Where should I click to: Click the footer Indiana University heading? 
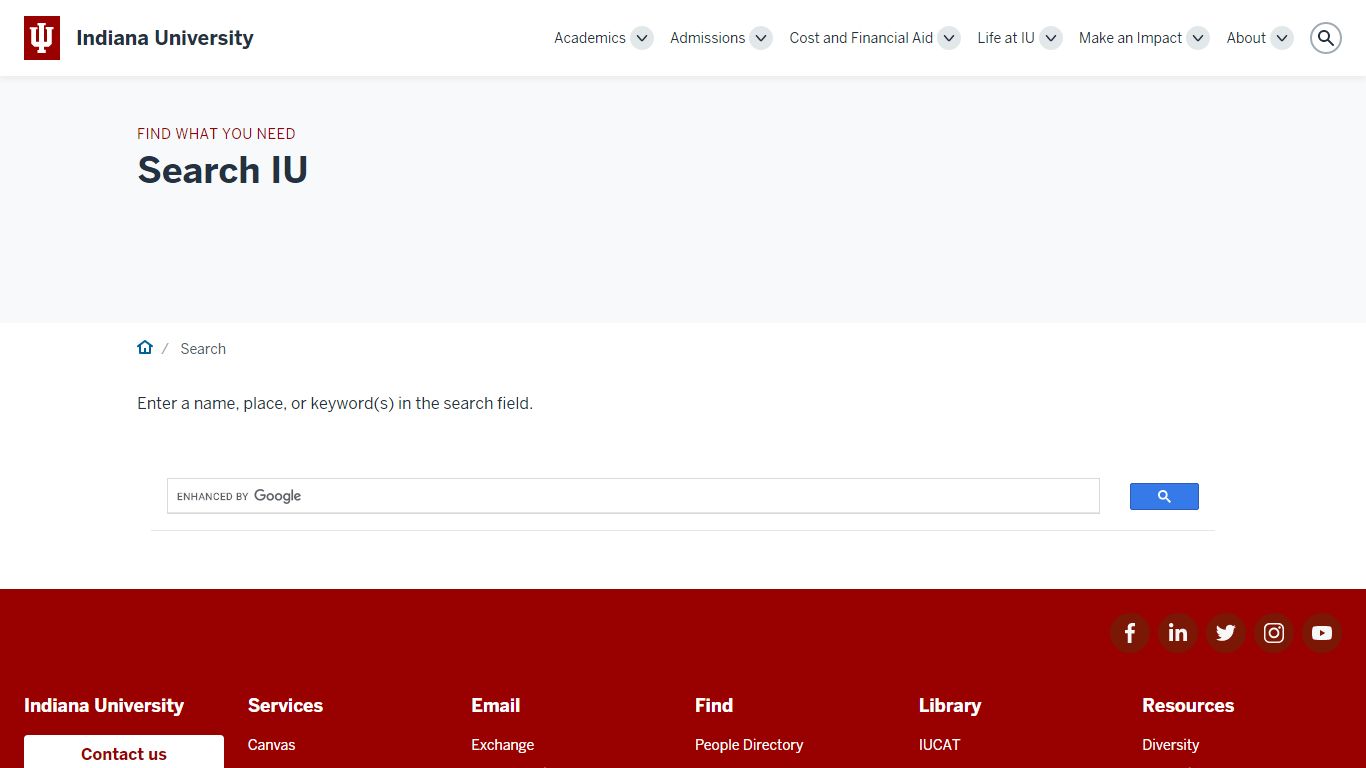(x=104, y=705)
